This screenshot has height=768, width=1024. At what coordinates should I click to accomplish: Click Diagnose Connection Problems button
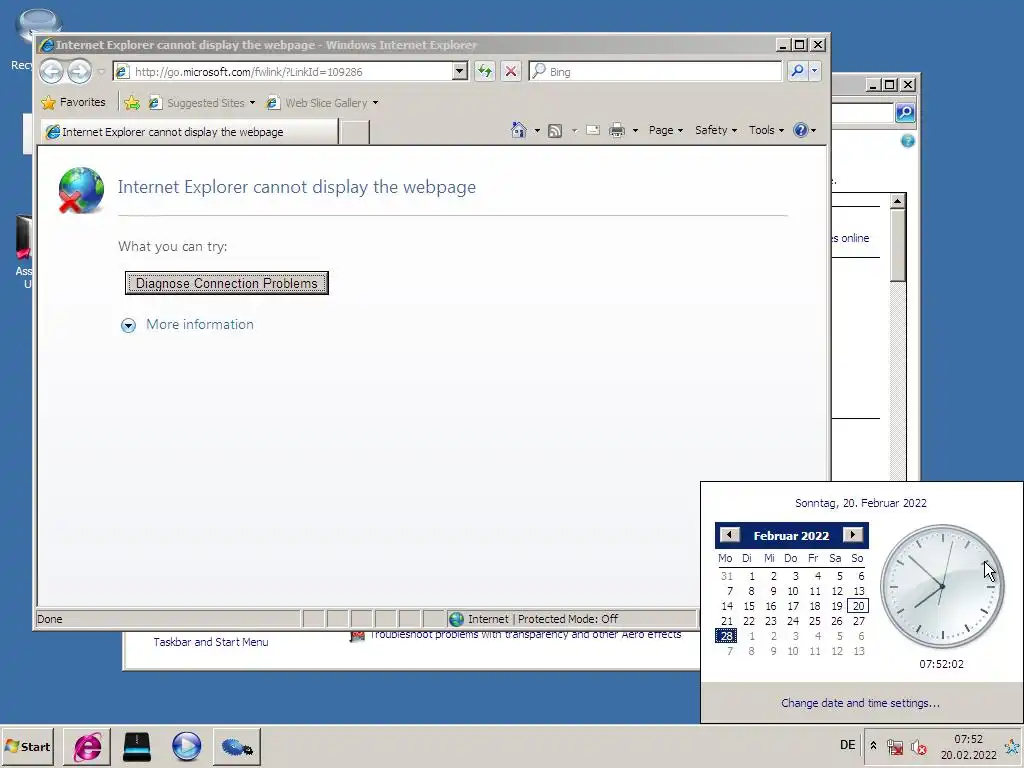[x=227, y=283]
